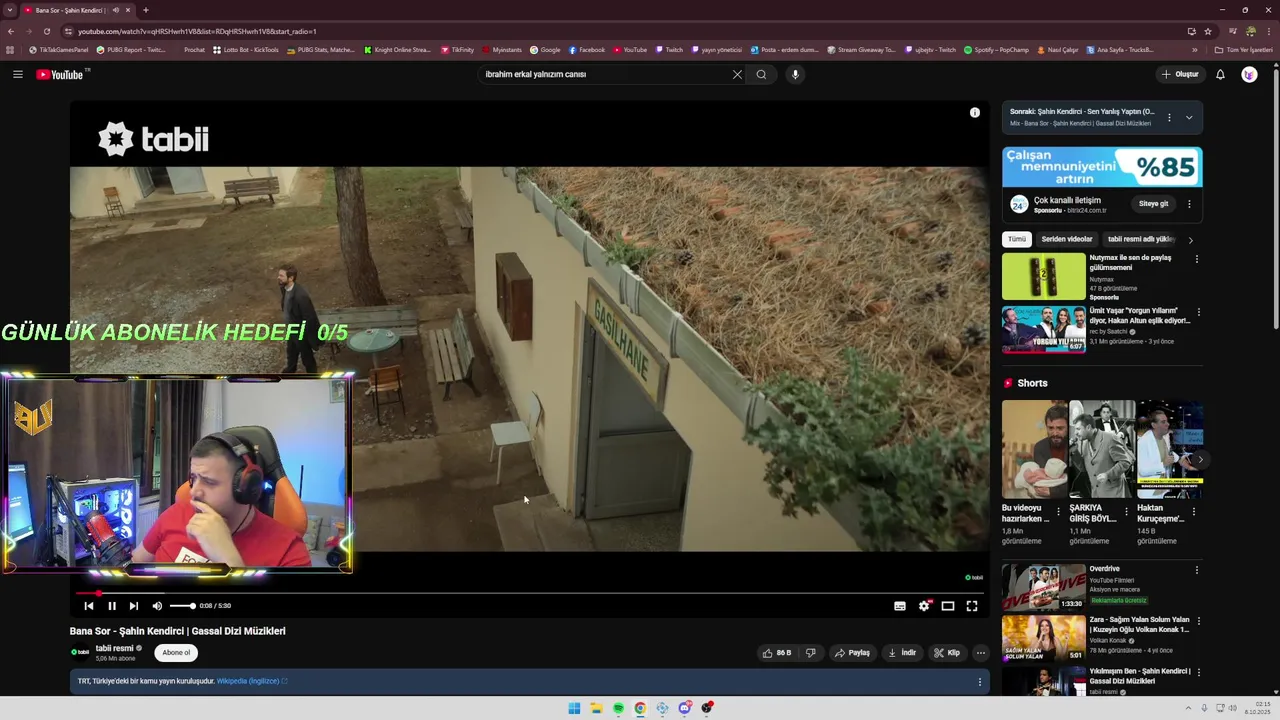This screenshot has width=1280, height=720.
Task: Select the Tümü filter chip
Action: [1017, 240]
